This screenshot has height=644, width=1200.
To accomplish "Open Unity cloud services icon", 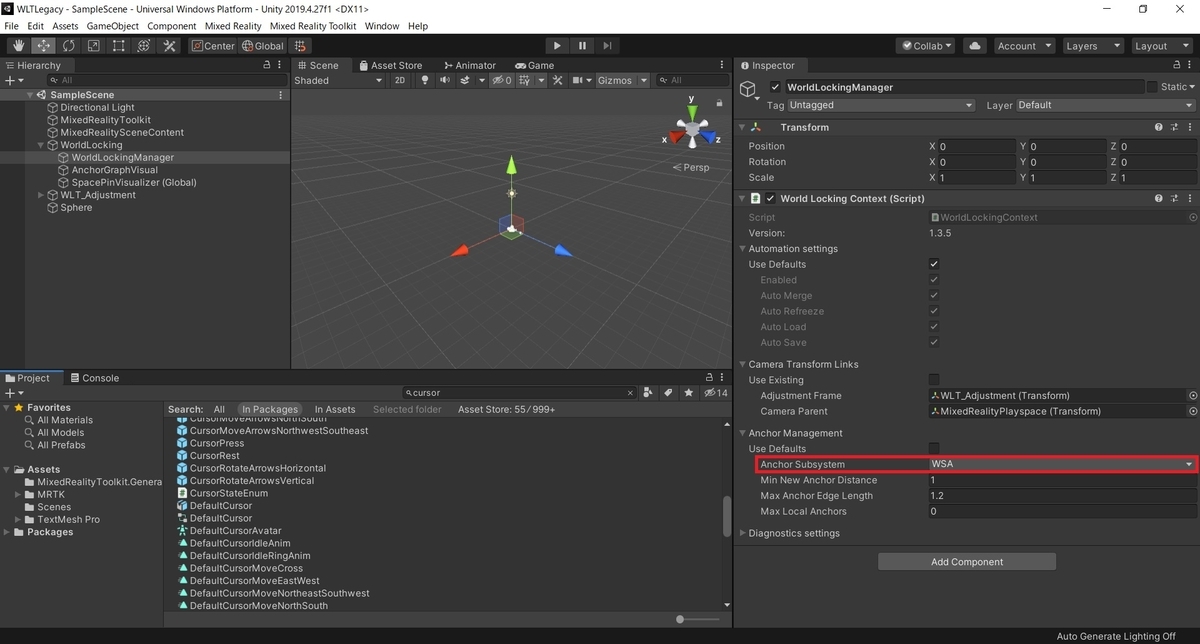I will click(975, 46).
